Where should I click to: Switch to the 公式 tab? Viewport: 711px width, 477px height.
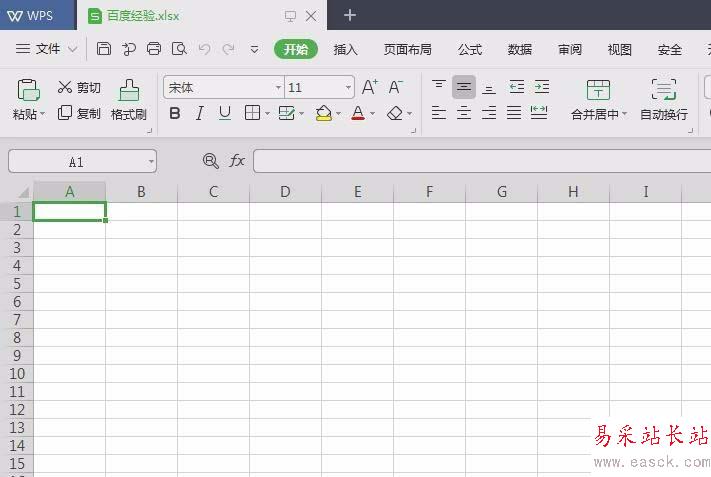coord(470,49)
